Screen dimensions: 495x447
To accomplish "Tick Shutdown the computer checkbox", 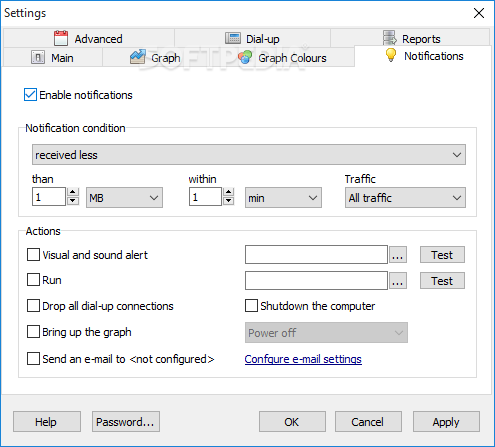I will pos(251,306).
